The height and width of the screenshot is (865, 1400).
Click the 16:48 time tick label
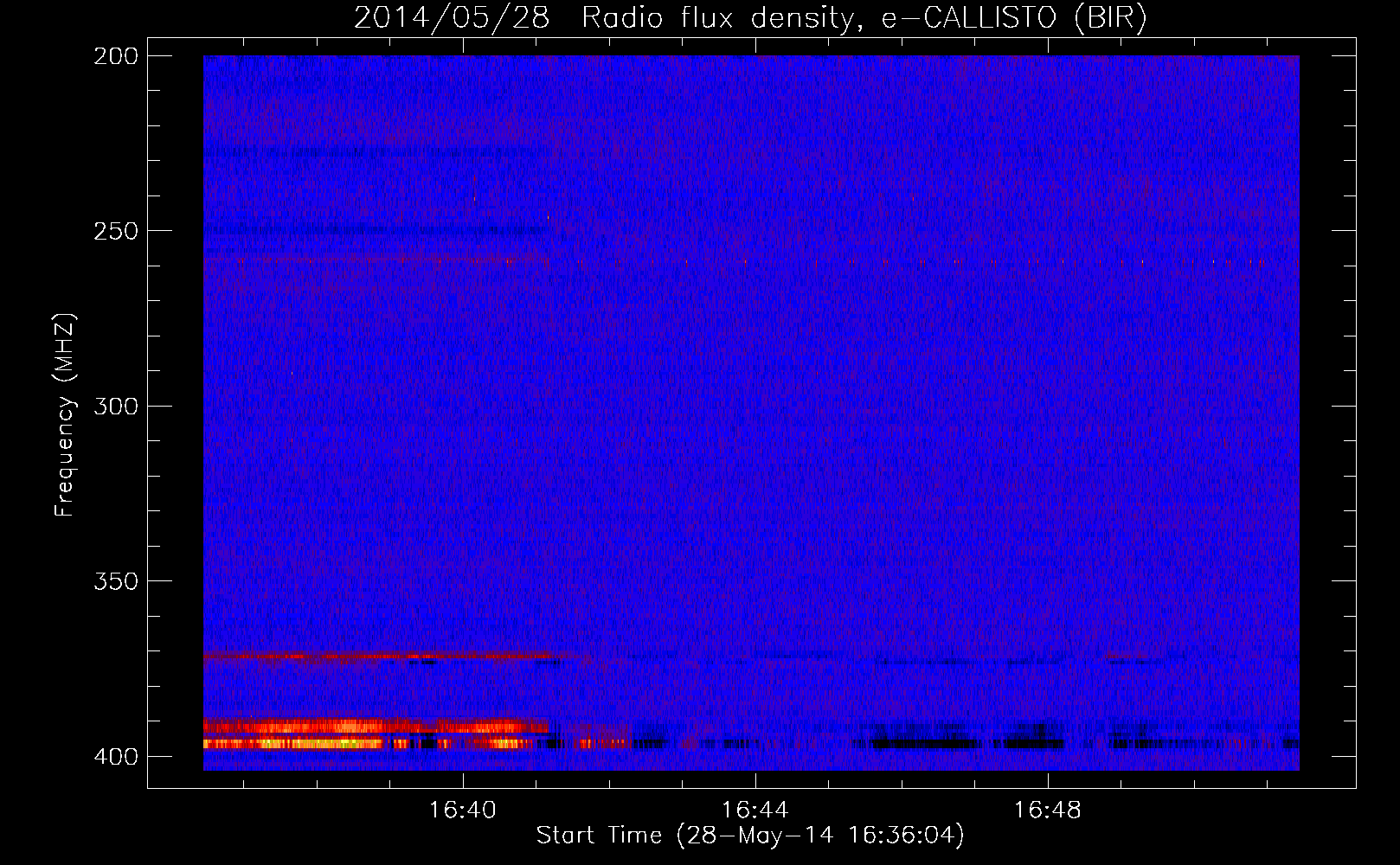(1048, 811)
